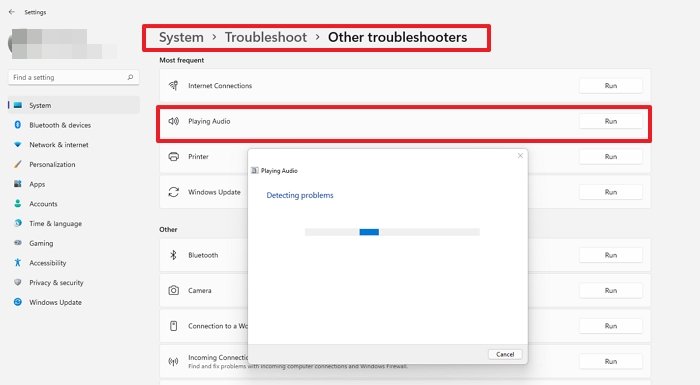Open Accessibility settings category

pyautogui.click(x=74, y=262)
